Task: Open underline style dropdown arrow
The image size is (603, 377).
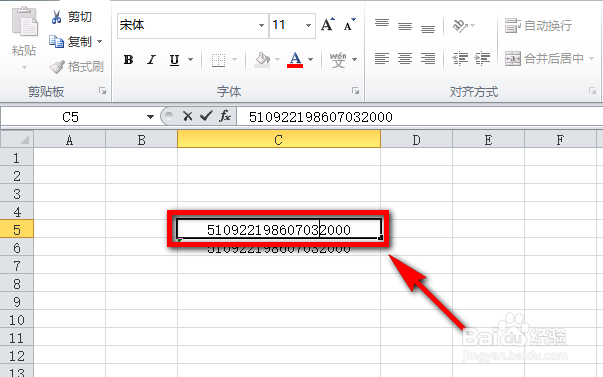Action: tap(190, 60)
